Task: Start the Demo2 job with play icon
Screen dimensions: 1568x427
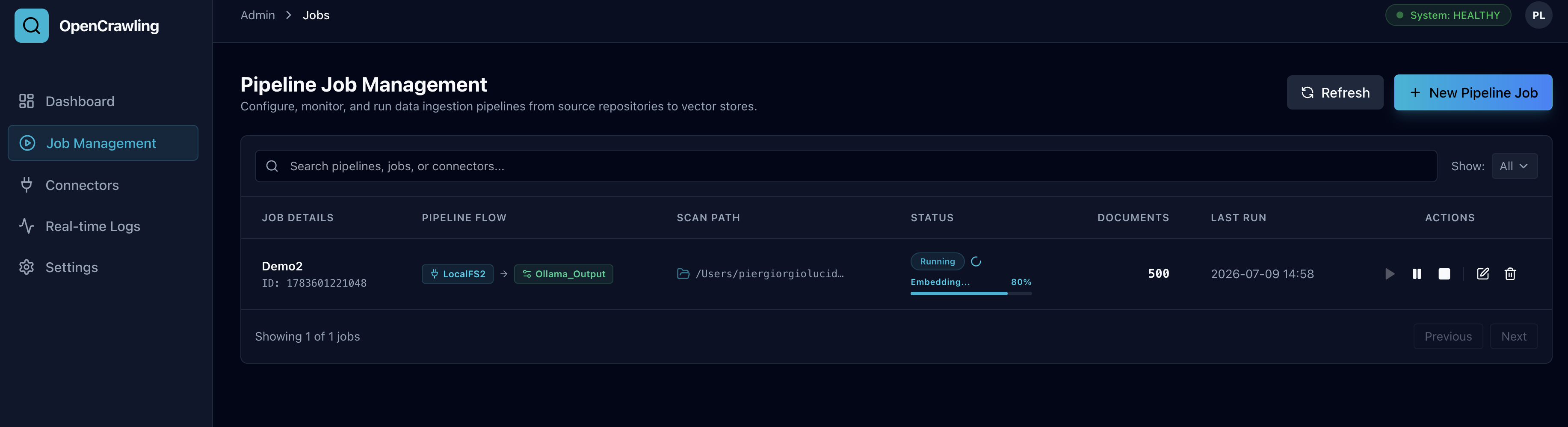Action: (1390, 274)
